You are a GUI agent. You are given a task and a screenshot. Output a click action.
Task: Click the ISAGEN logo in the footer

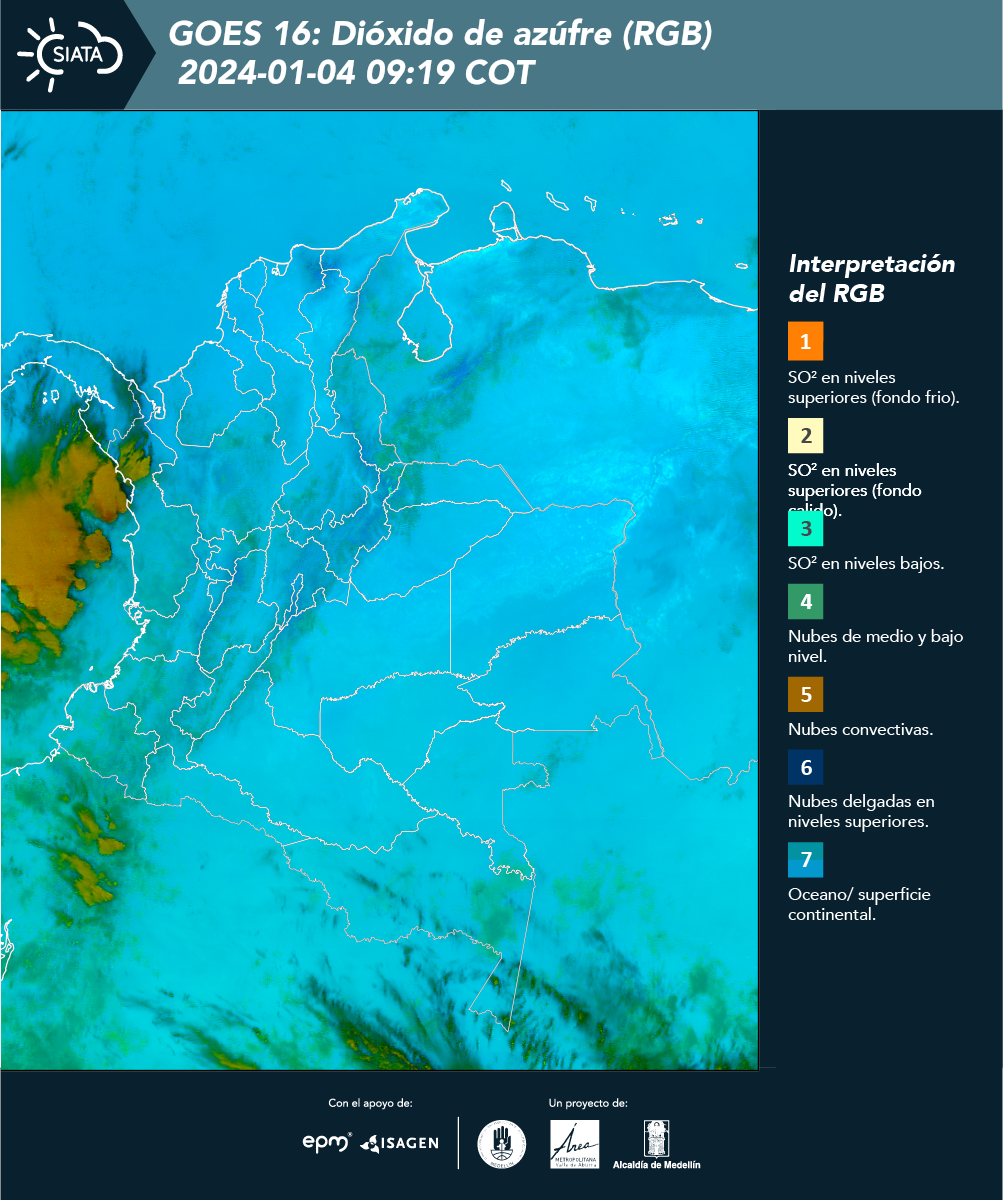pos(400,1142)
